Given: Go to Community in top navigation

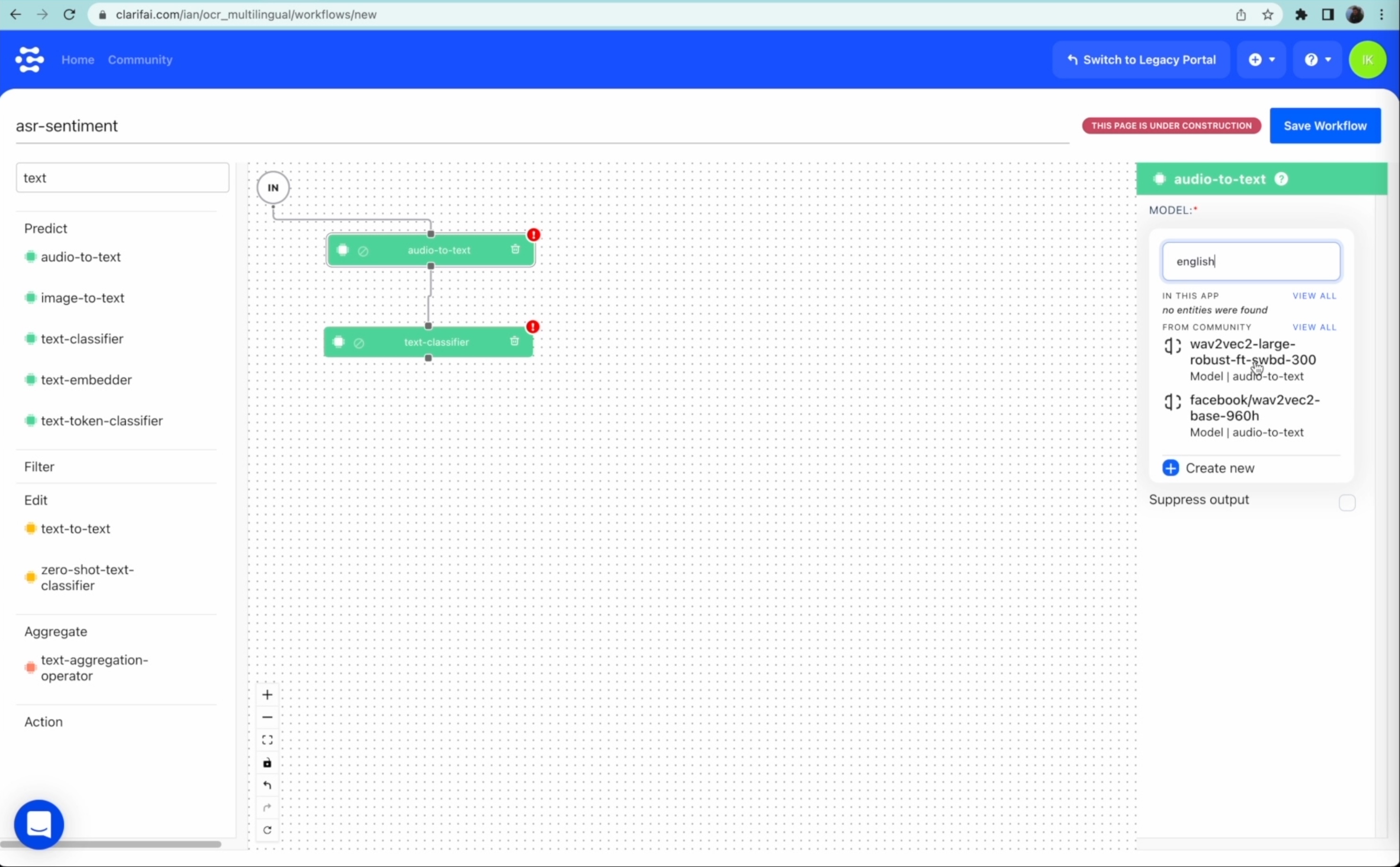Looking at the screenshot, I should [x=140, y=59].
